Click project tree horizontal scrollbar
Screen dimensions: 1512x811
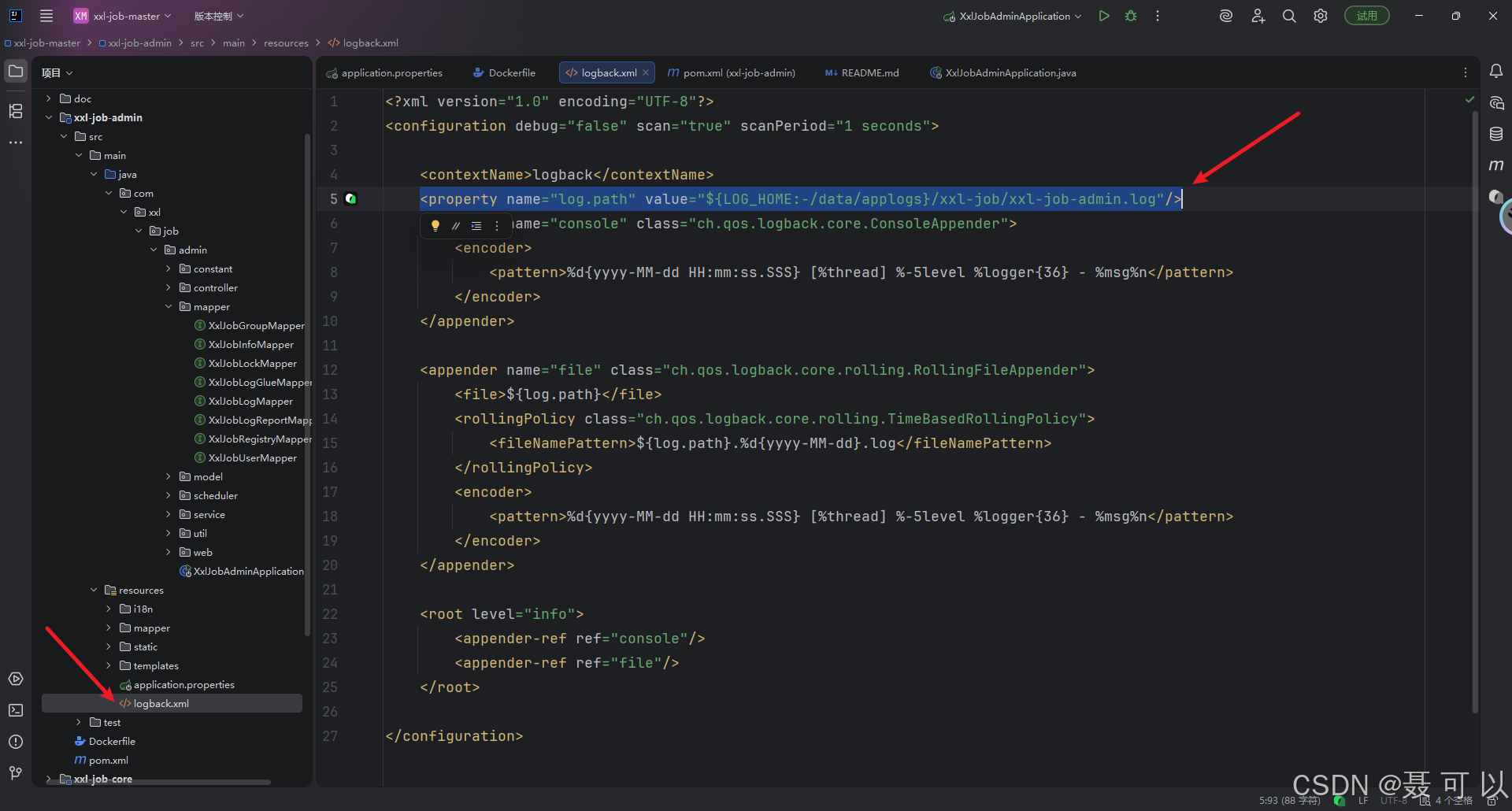point(157,782)
